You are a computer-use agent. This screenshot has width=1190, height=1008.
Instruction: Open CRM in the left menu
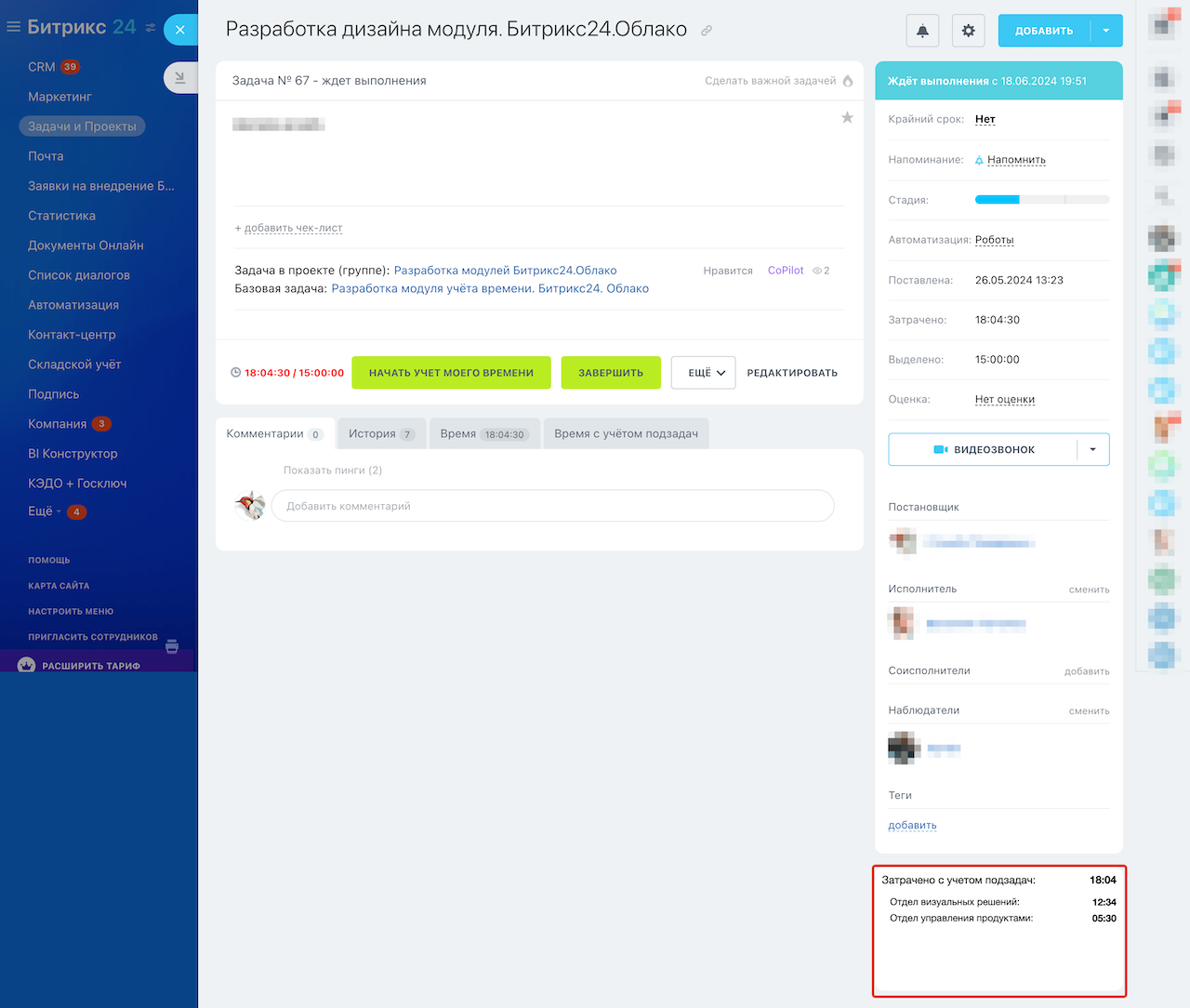(x=42, y=67)
